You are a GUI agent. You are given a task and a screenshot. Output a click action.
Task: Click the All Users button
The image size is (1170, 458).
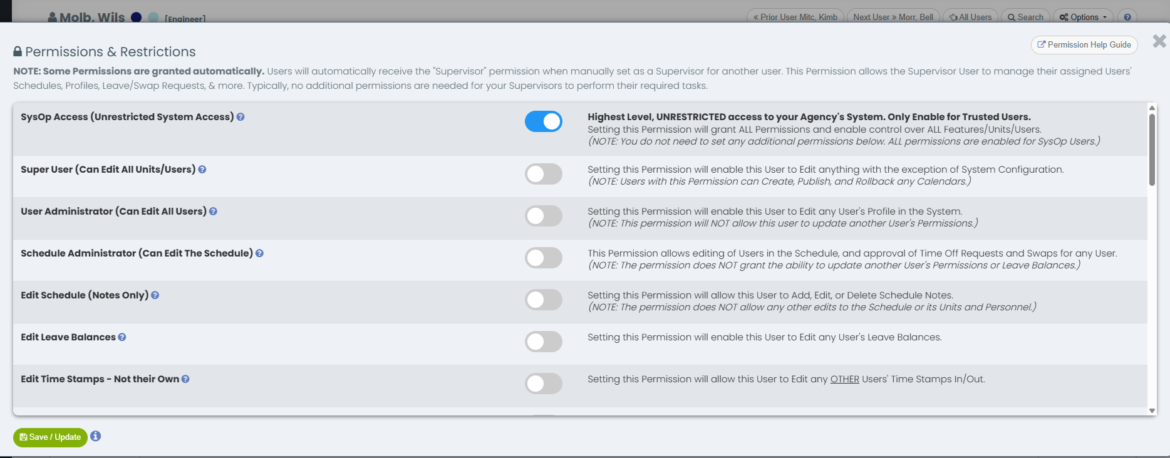(x=970, y=16)
